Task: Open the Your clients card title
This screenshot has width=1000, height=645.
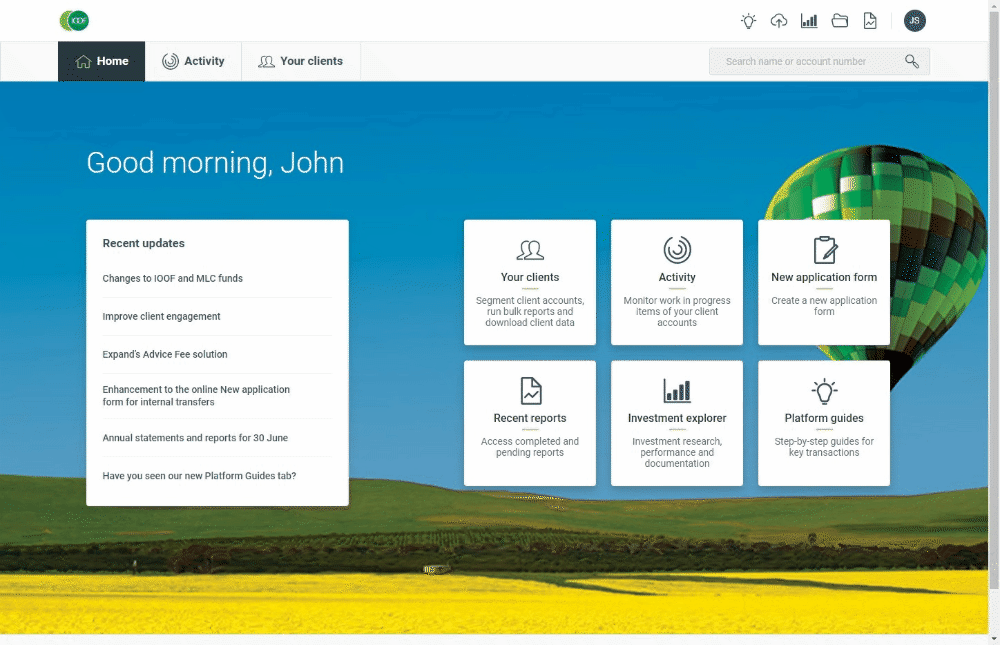Action: [x=530, y=278]
